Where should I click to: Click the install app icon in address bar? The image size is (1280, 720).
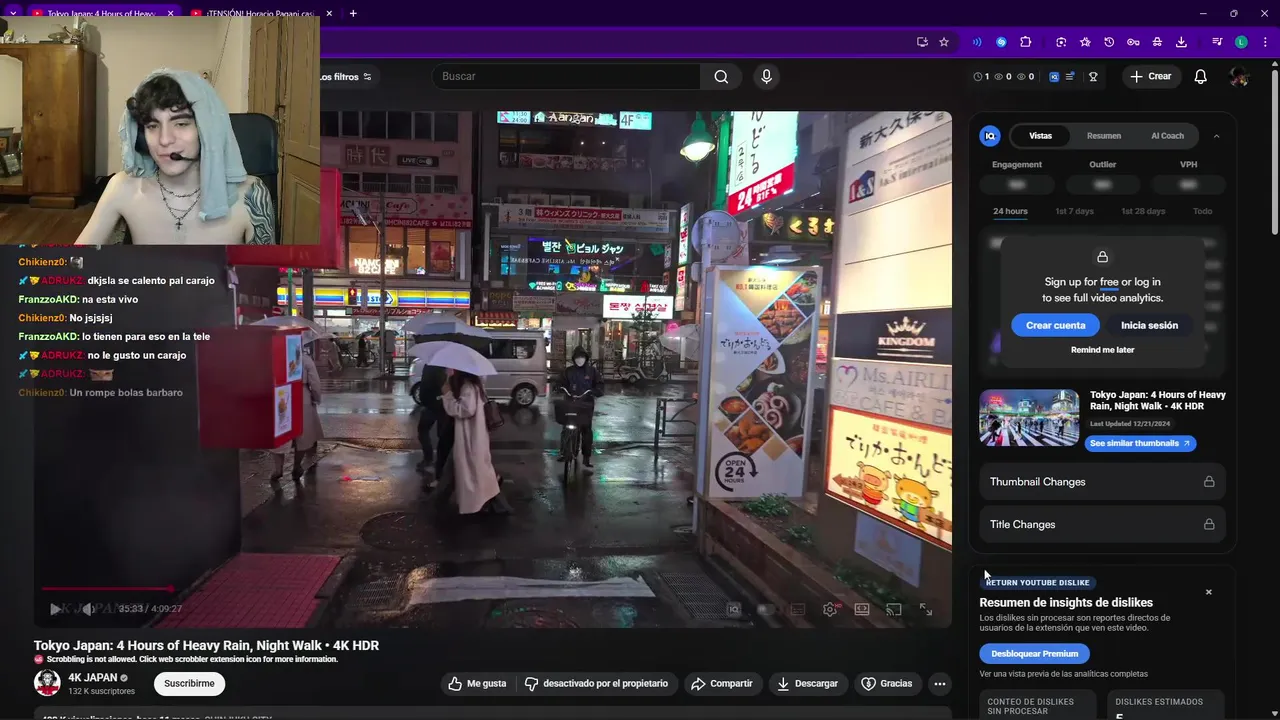tap(922, 42)
